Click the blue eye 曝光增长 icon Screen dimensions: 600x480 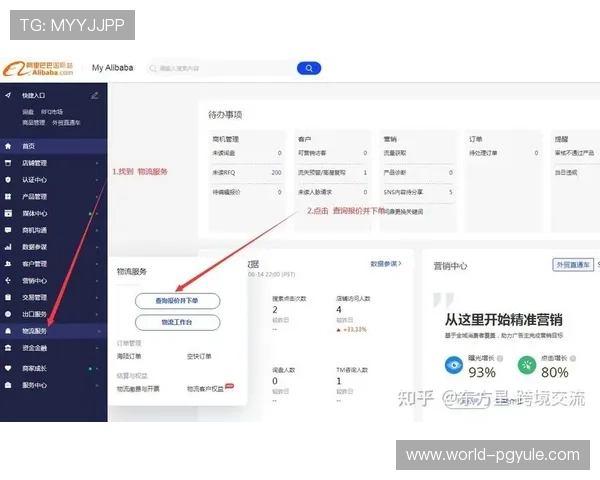coord(454,365)
